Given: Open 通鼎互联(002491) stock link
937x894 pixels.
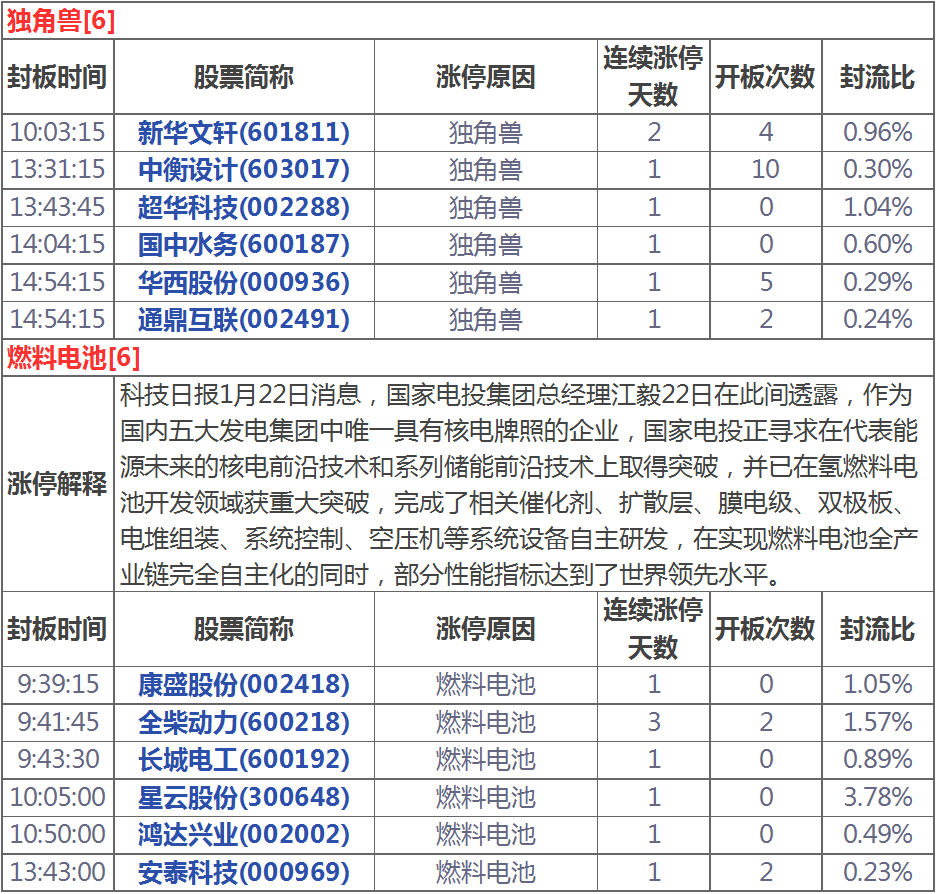Looking at the screenshot, I should pyautogui.click(x=244, y=320).
